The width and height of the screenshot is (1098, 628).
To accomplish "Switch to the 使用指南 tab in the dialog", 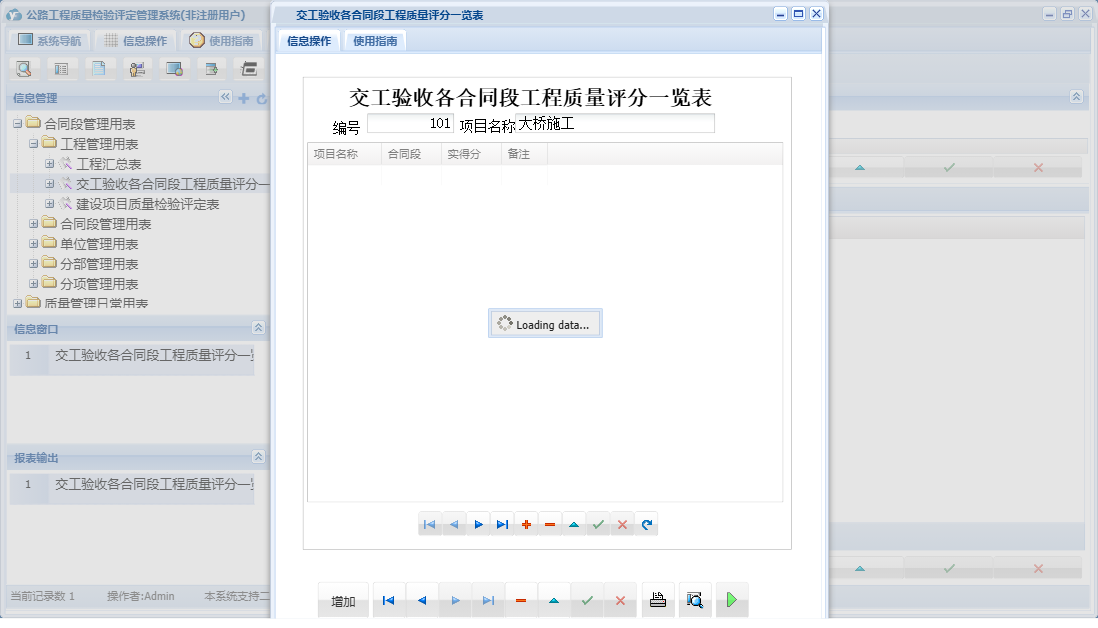I will 374,41.
